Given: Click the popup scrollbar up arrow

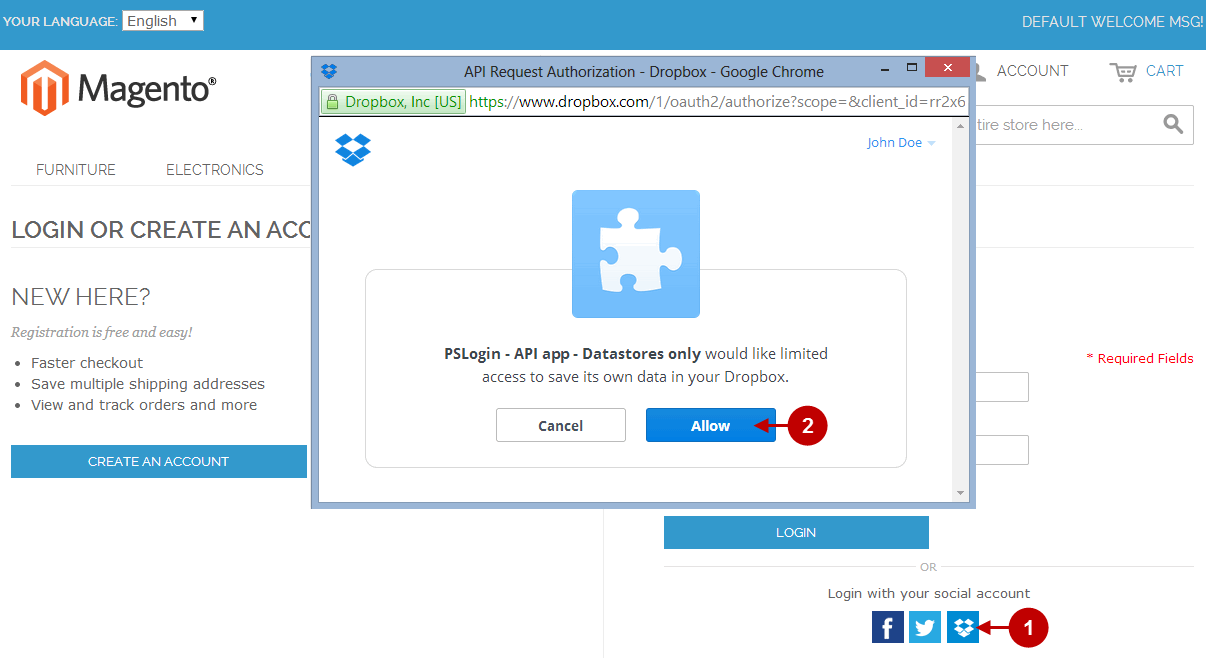Looking at the screenshot, I should pyautogui.click(x=961, y=125).
